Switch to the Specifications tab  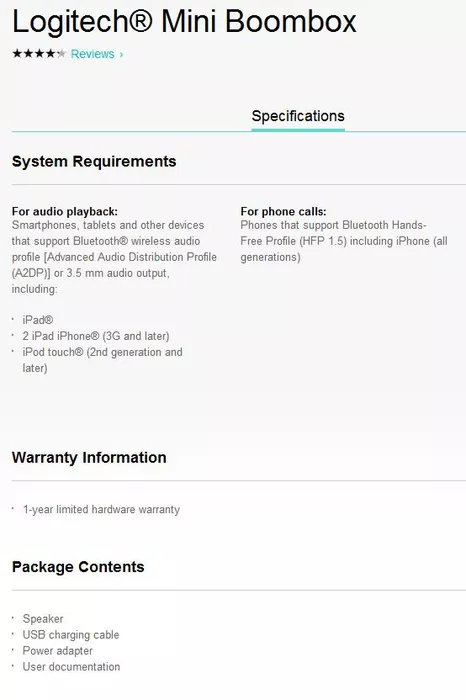pyautogui.click(x=298, y=116)
